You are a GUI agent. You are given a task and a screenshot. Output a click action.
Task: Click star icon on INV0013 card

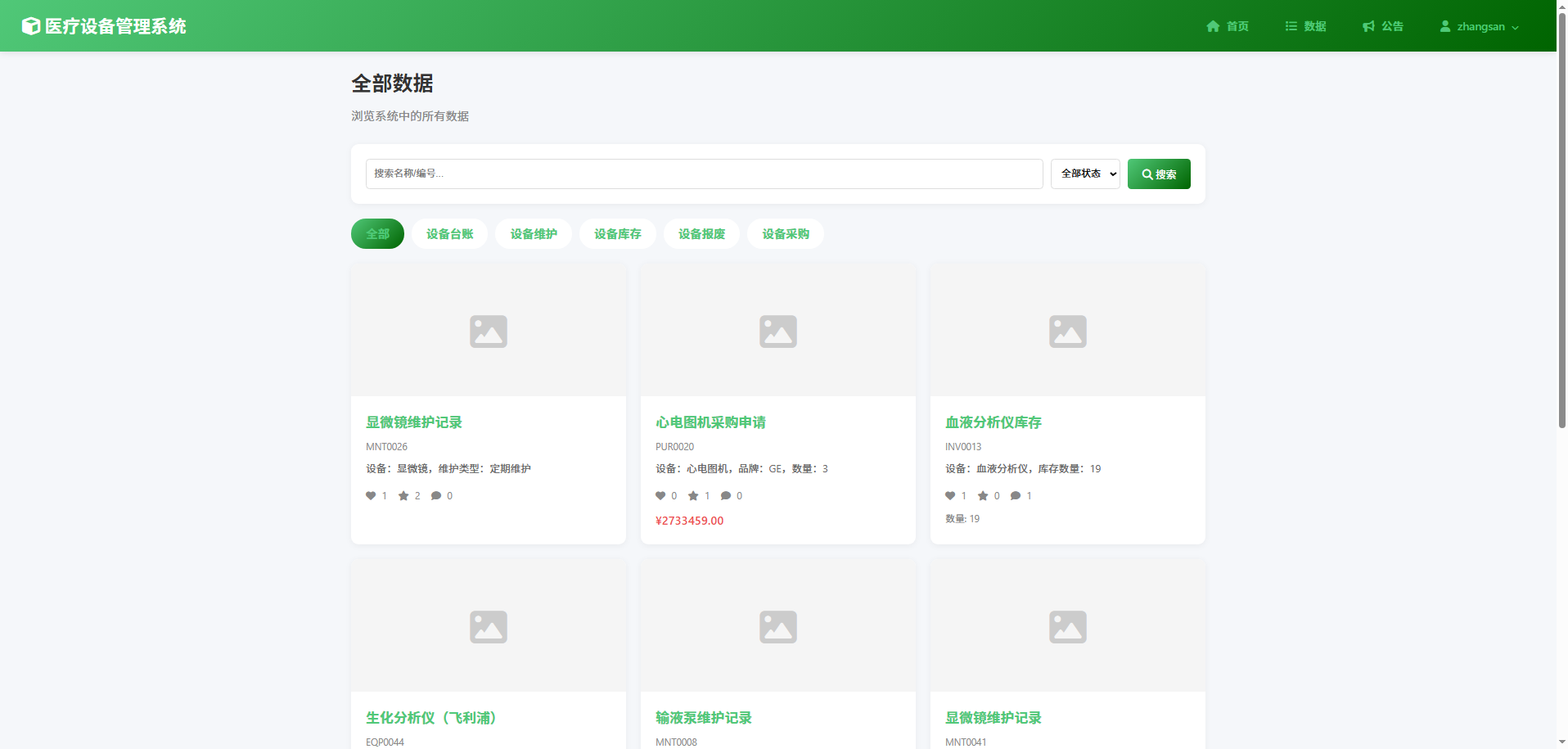[x=983, y=496]
